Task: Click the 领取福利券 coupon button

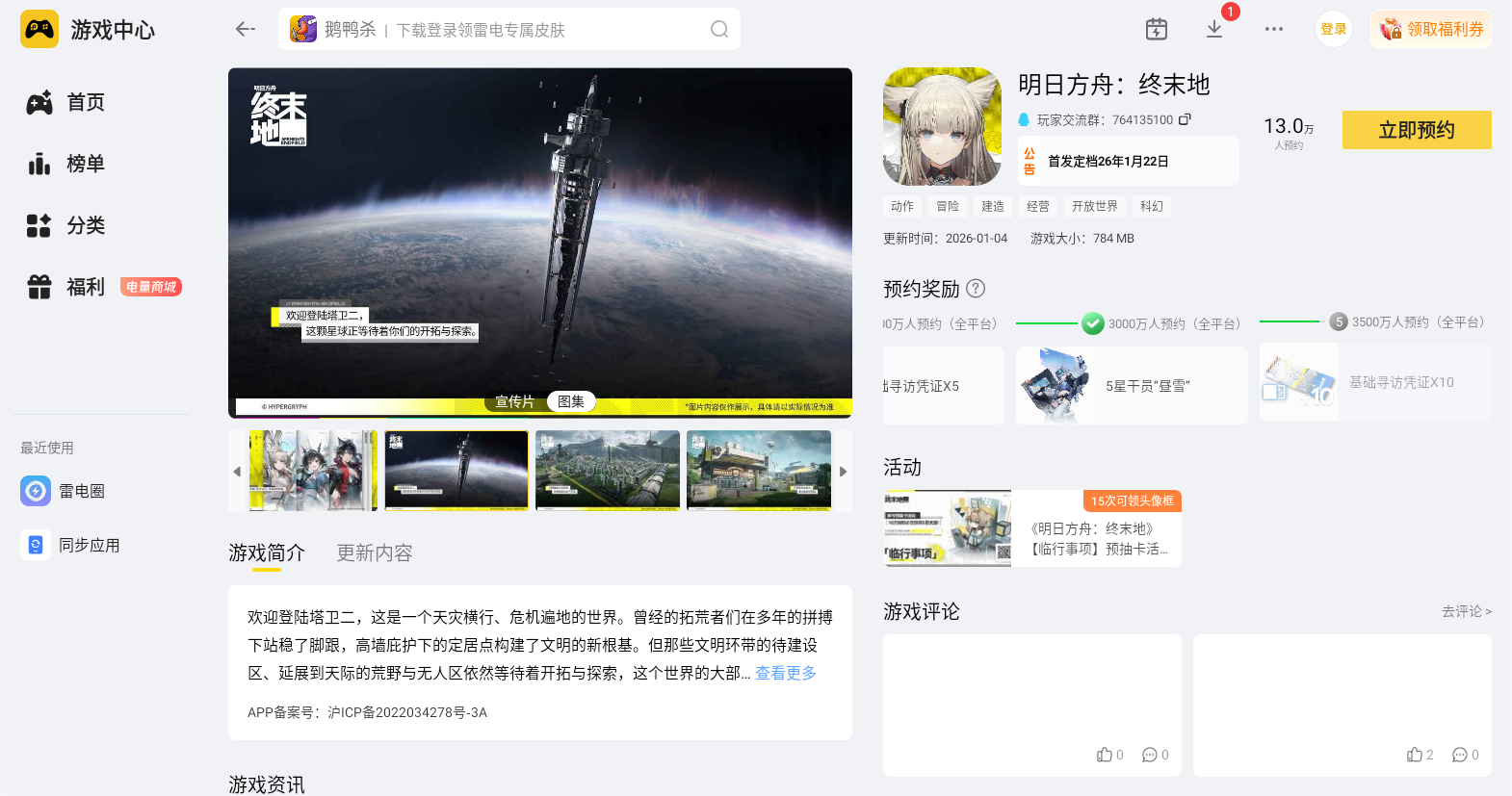Action: point(1431,29)
